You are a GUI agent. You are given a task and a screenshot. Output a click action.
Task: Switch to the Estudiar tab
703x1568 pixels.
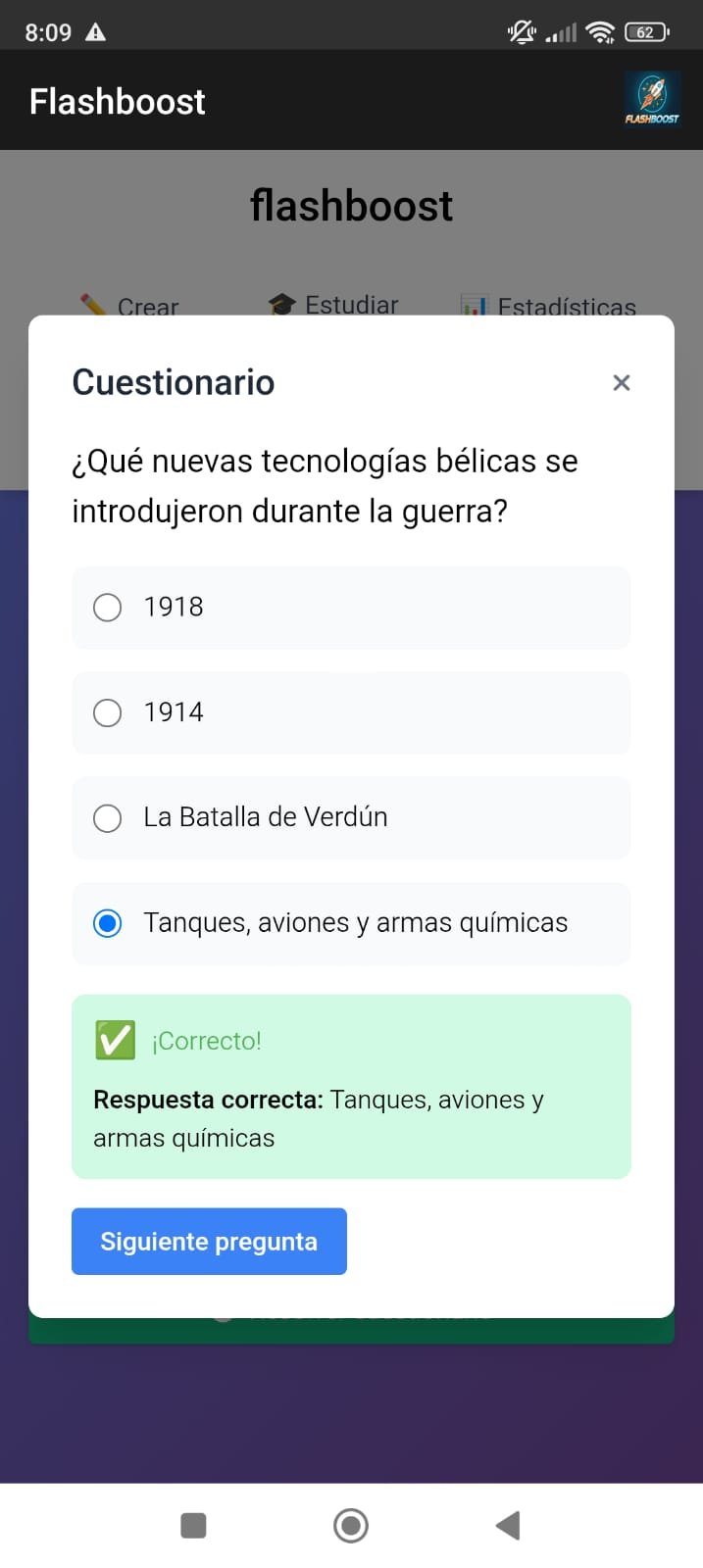333,305
